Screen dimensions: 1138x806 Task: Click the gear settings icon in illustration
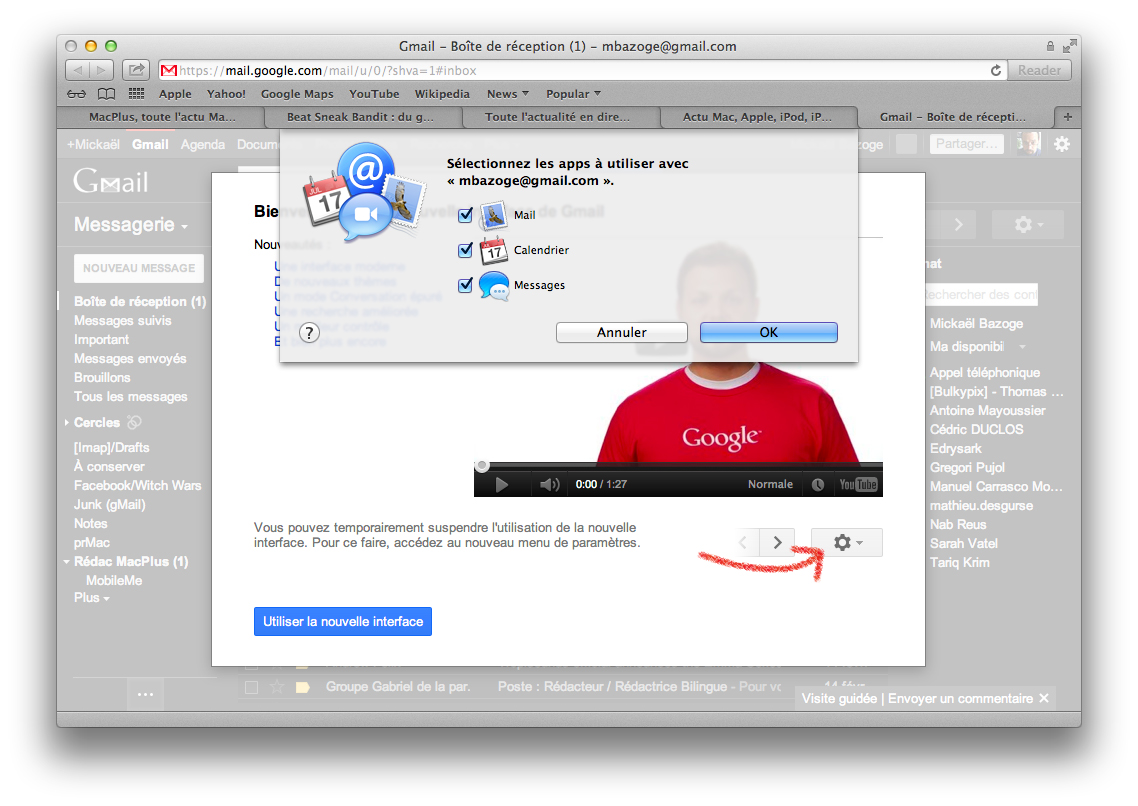(847, 543)
